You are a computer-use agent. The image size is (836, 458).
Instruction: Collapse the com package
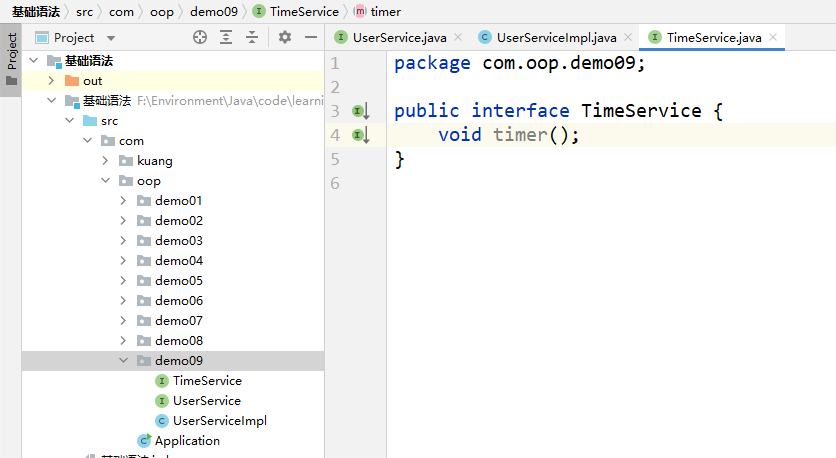click(x=88, y=140)
